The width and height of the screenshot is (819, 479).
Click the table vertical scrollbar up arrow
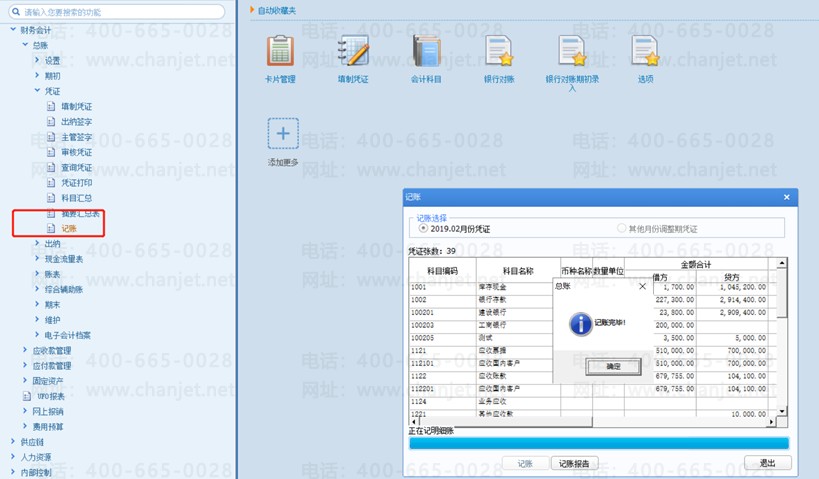[x=782, y=263]
